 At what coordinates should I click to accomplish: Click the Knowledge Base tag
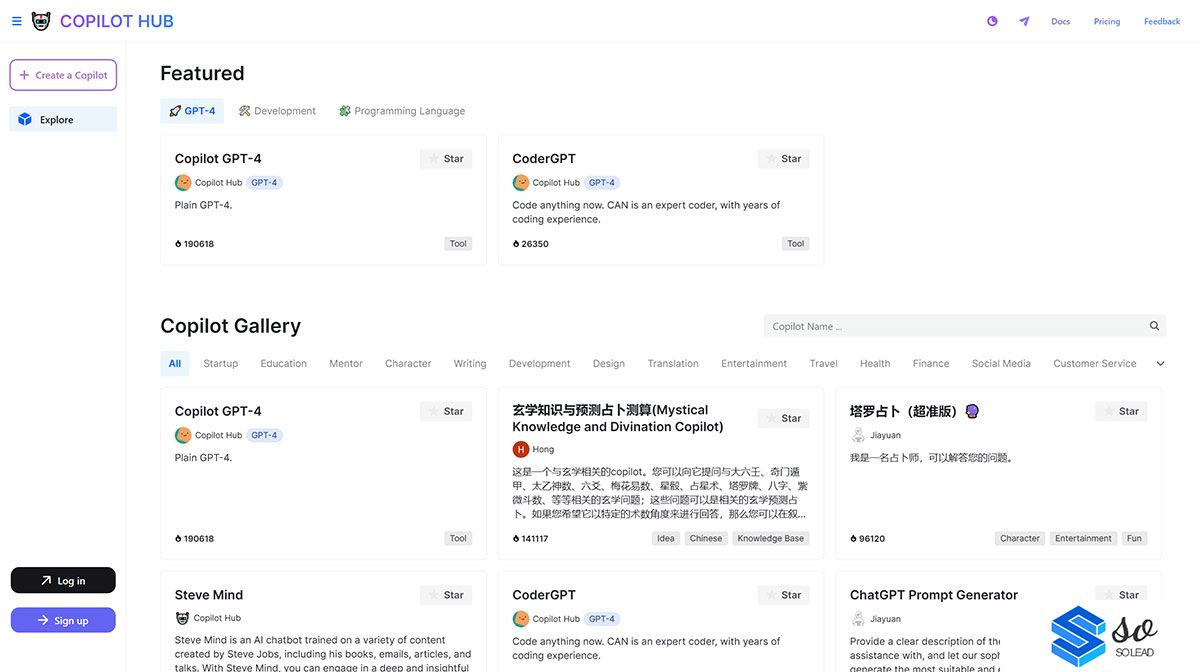(x=771, y=538)
